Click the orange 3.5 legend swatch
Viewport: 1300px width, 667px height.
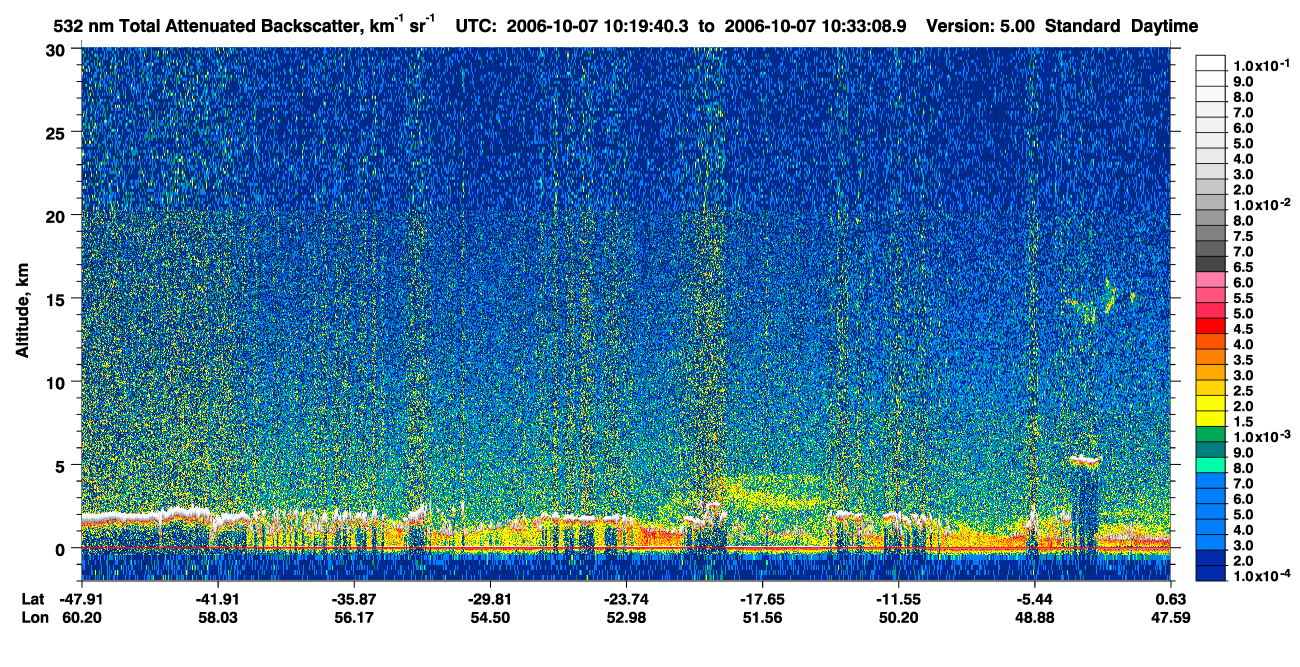point(1210,358)
